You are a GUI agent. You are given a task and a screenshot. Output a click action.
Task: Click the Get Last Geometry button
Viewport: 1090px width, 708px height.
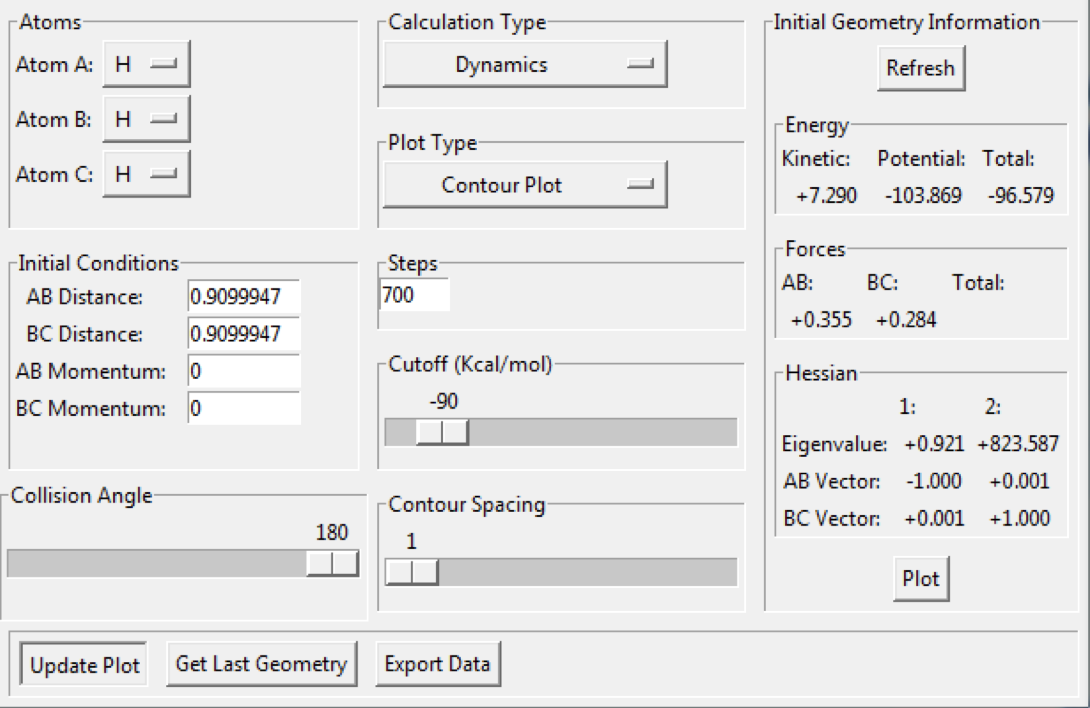(x=261, y=664)
